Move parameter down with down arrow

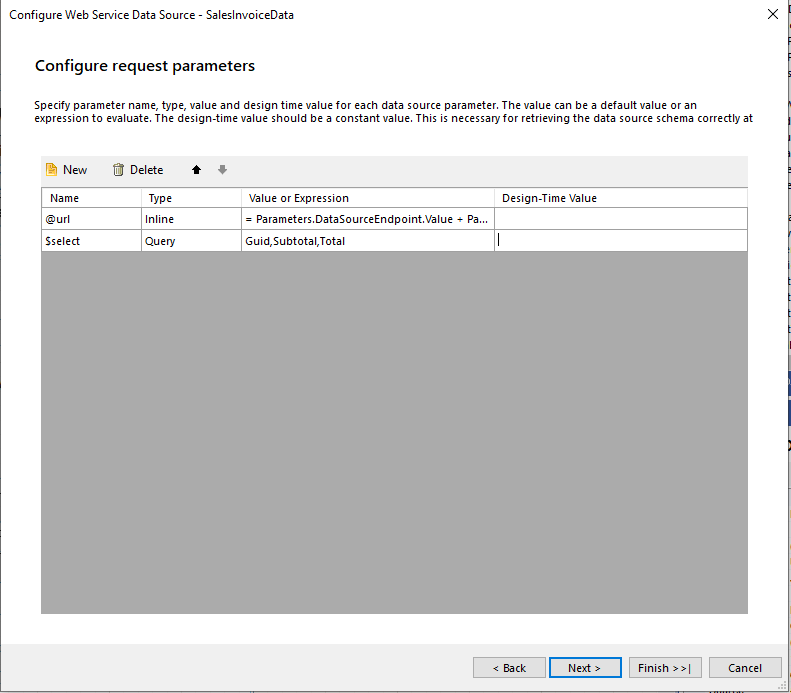click(222, 170)
